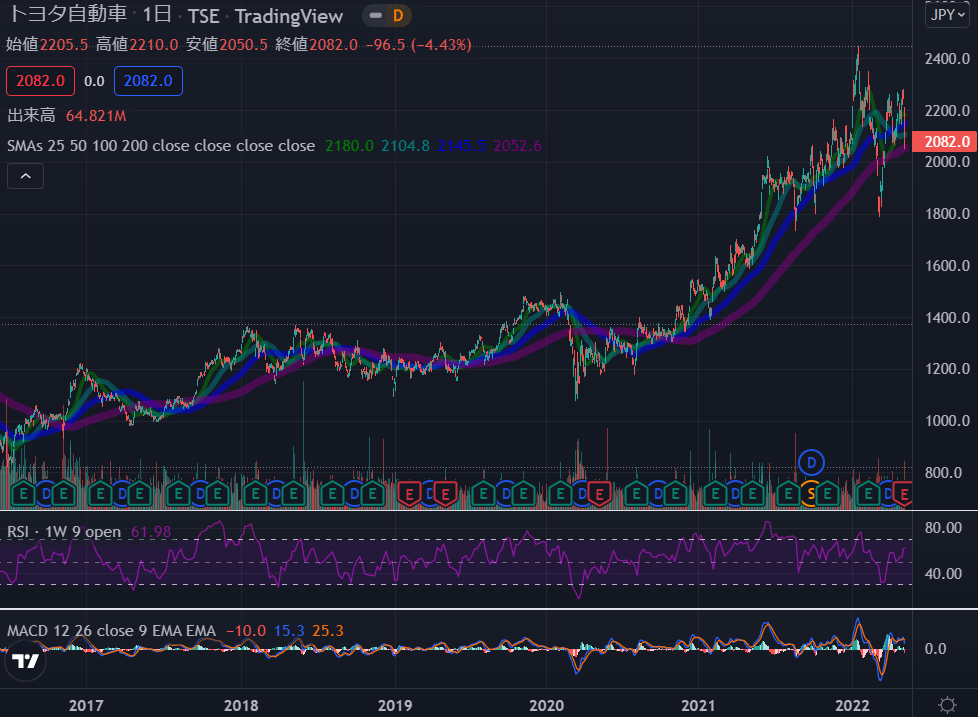978x717 pixels.
Task: Click the 1400.0 price axis label
Action: [947, 317]
